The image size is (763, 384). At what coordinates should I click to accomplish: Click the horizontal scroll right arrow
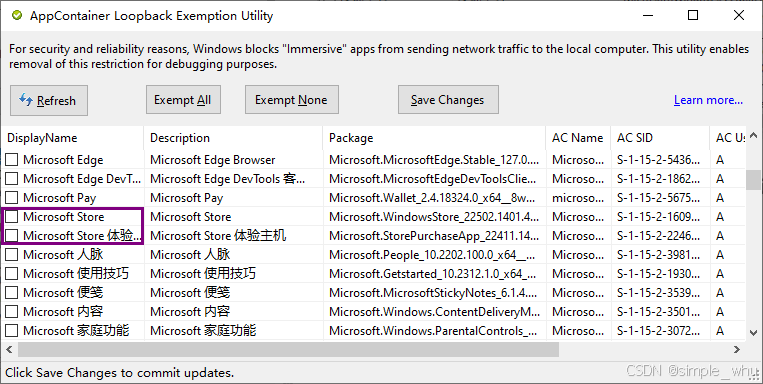pyautogui.click(x=737, y=349)
